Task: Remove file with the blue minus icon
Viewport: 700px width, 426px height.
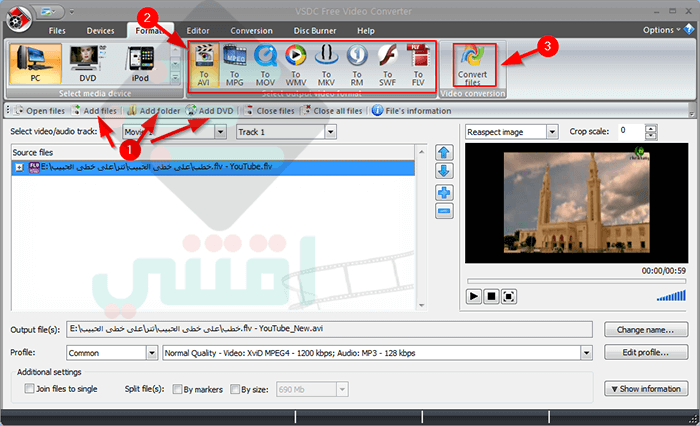Action: [x=444, y=211]
